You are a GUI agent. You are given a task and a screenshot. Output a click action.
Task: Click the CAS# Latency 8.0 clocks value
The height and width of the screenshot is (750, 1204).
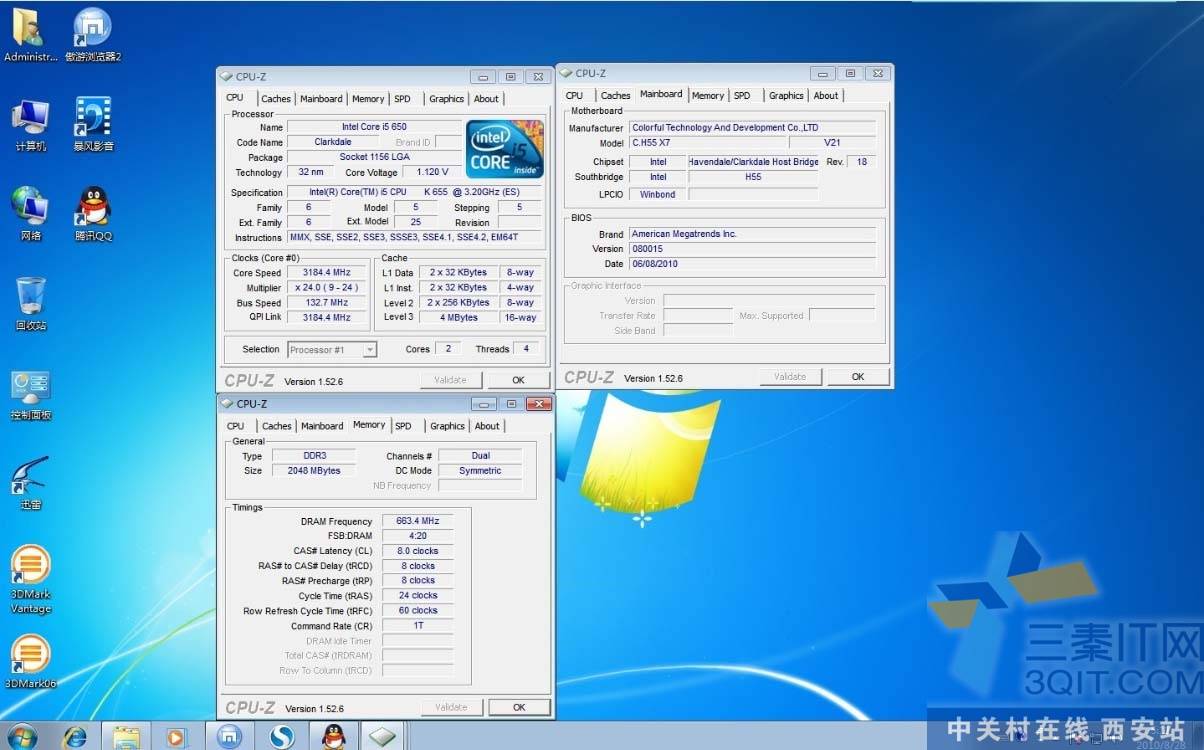pos(418,551)
